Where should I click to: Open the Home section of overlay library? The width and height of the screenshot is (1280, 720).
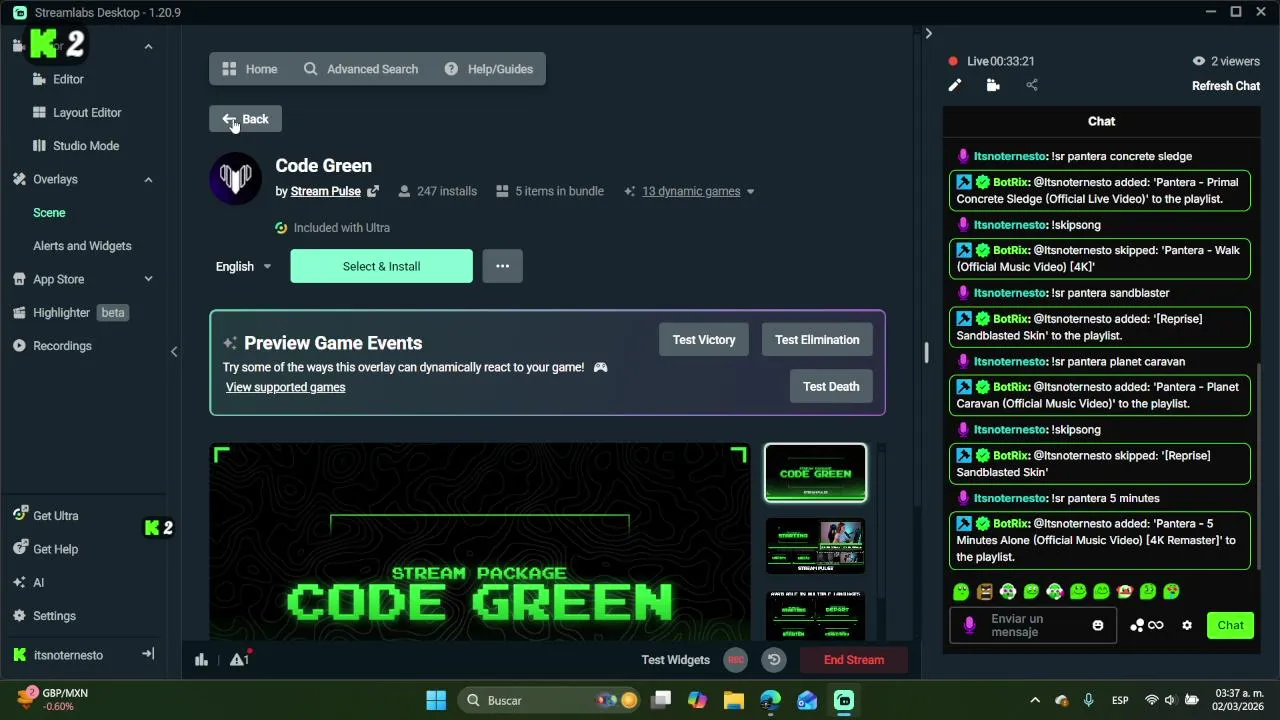(x=250, y=69)
